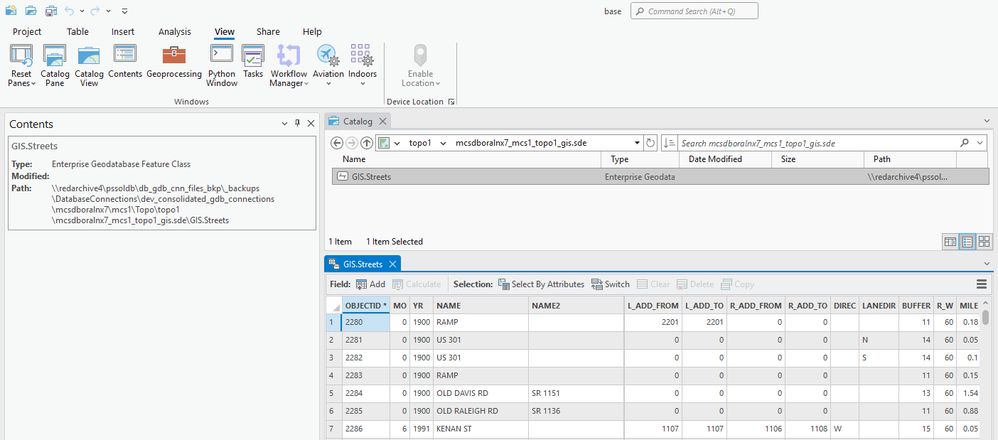Image resolution: width=998 pixels, height=440 pixels.
Task: Switch the catalog to tile view
Action: [984, 241]
